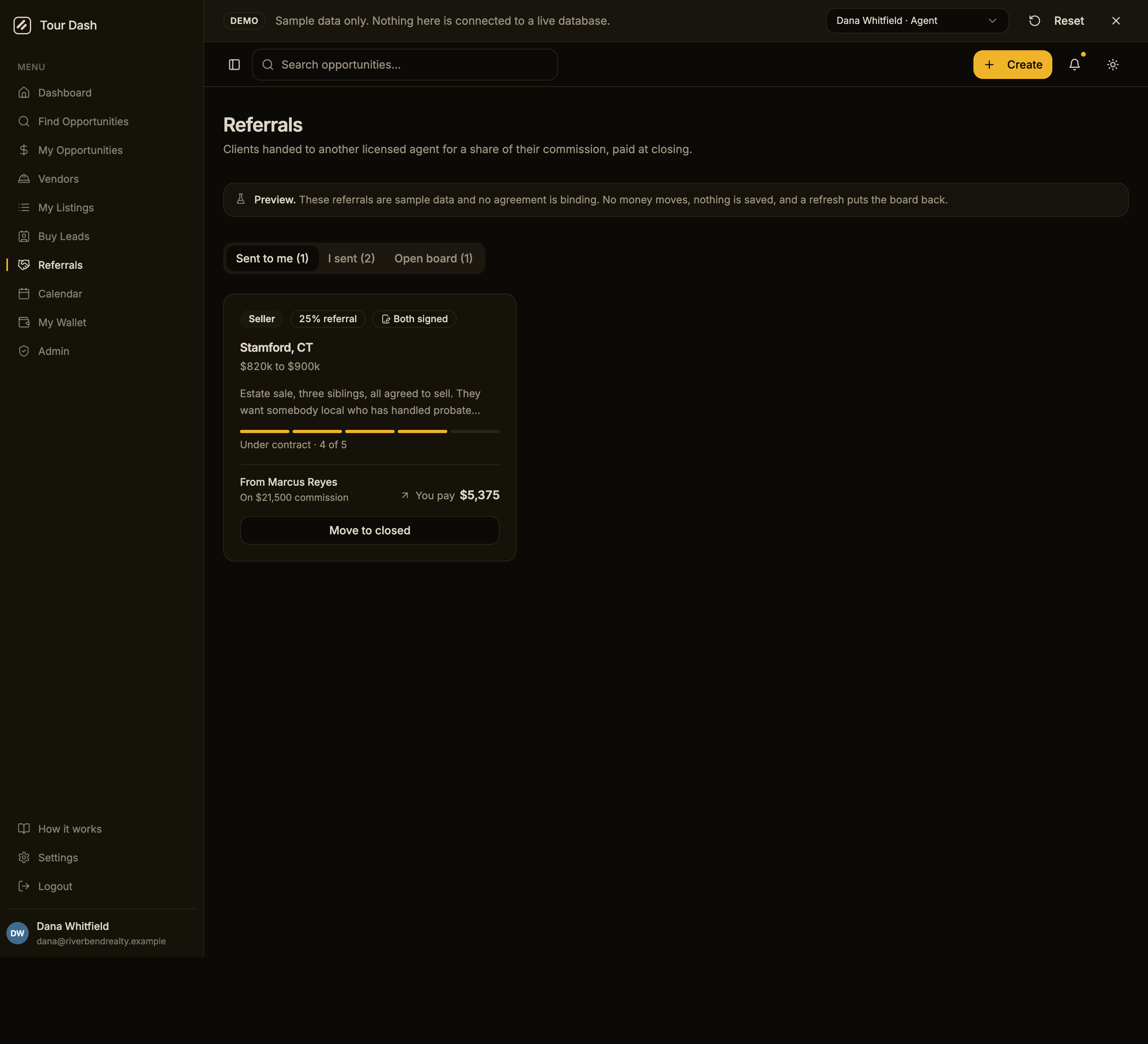
Task: Switch to the Open board (1) tab
Action: click(x=433, y=258)
